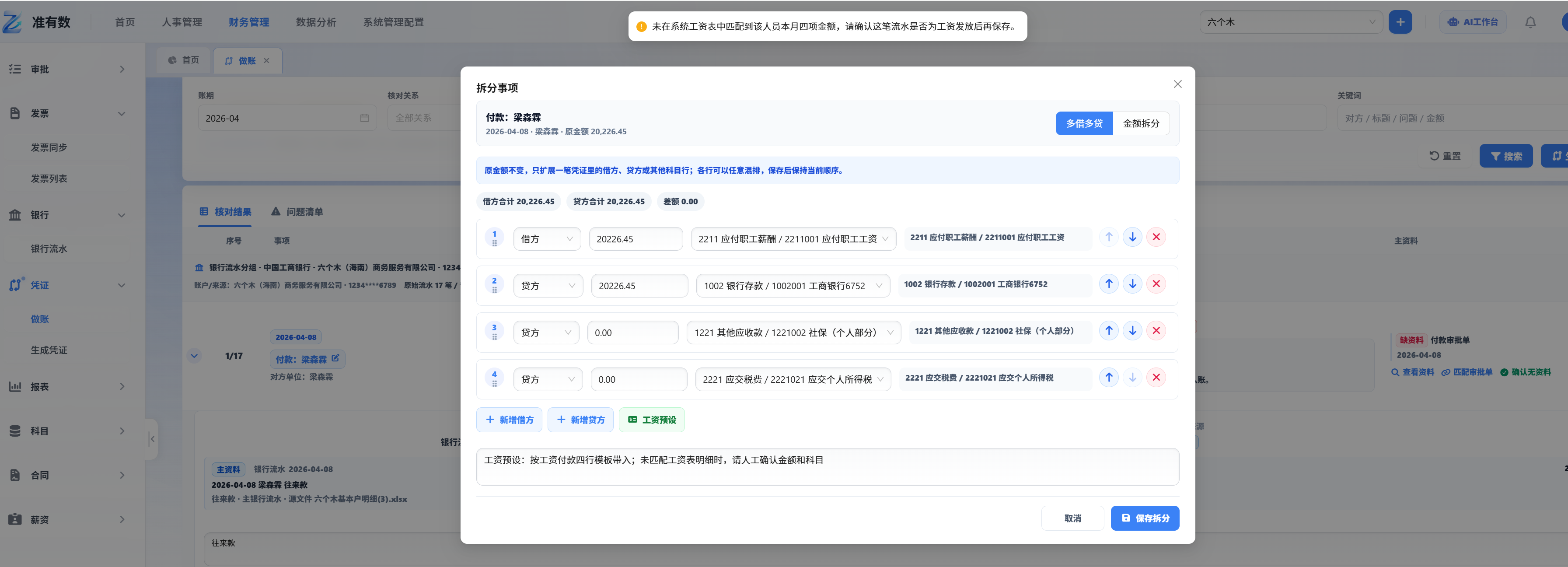The height and width of the screenshot is (567, 1568).
Task: Move row 4 up with arrow icon
Action: click(x=1108, y=378)
